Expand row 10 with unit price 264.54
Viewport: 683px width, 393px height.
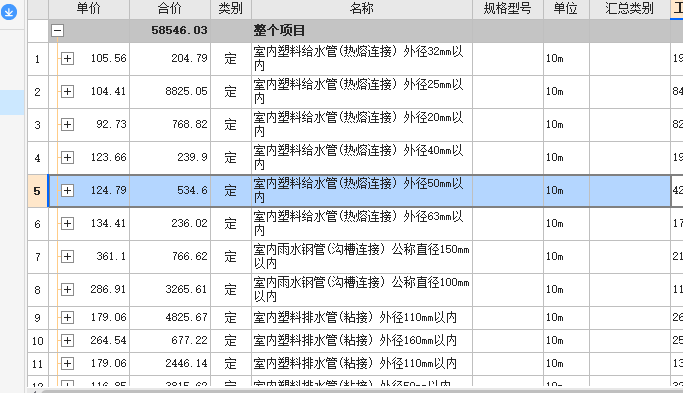(67, 340)
